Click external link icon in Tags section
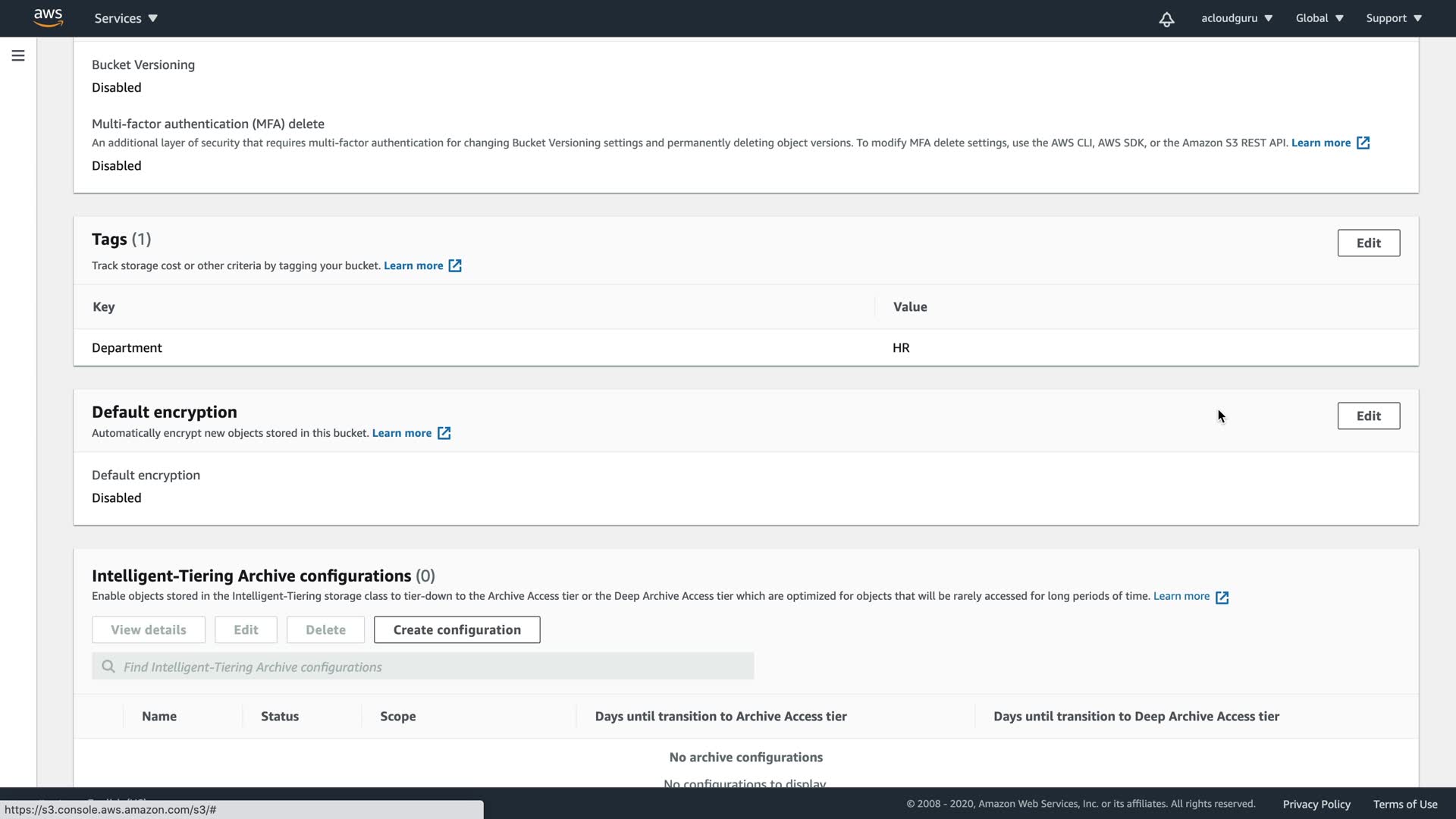The height and width of the screenshot is (819, 1456). click(455, 265)
